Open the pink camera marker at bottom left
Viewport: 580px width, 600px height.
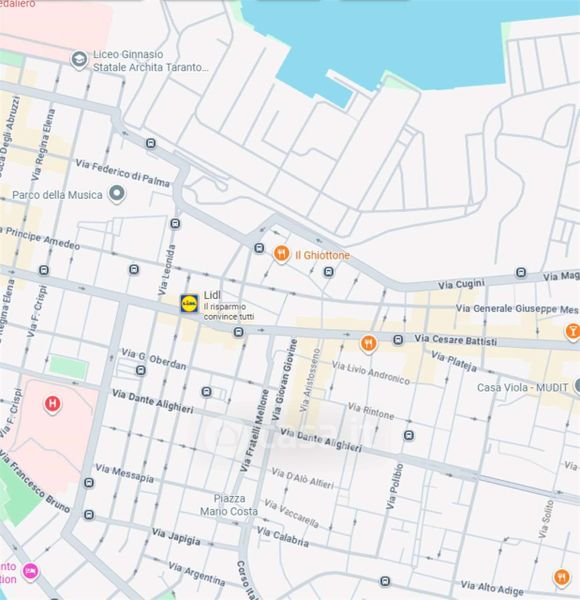tap(31, 572)
